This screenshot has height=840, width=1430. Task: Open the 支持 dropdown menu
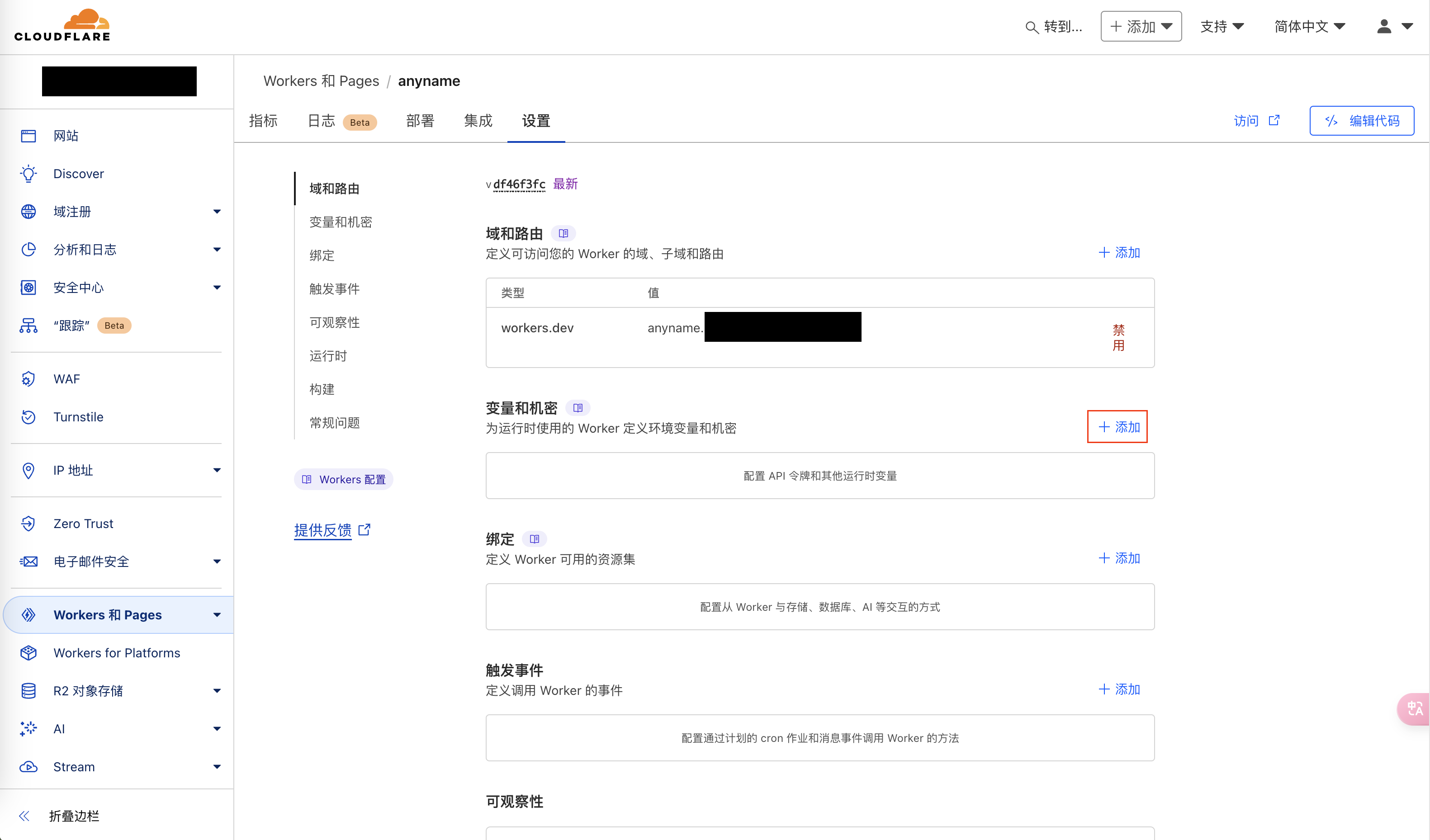[x=1222, y=26]
